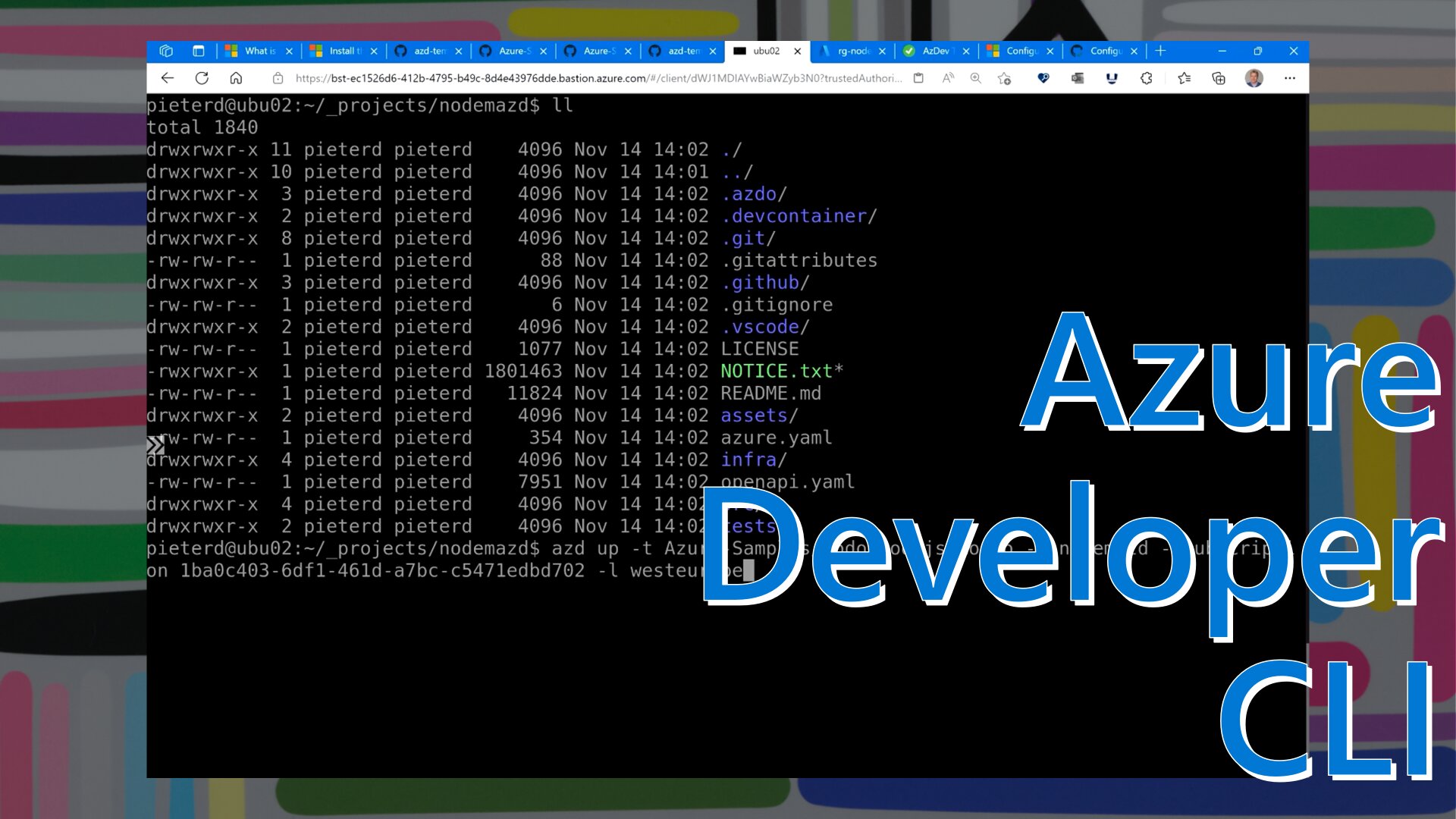Start Read aloud for this page
The width and height of the screenshot is (1456, 819).
point(947,78)
